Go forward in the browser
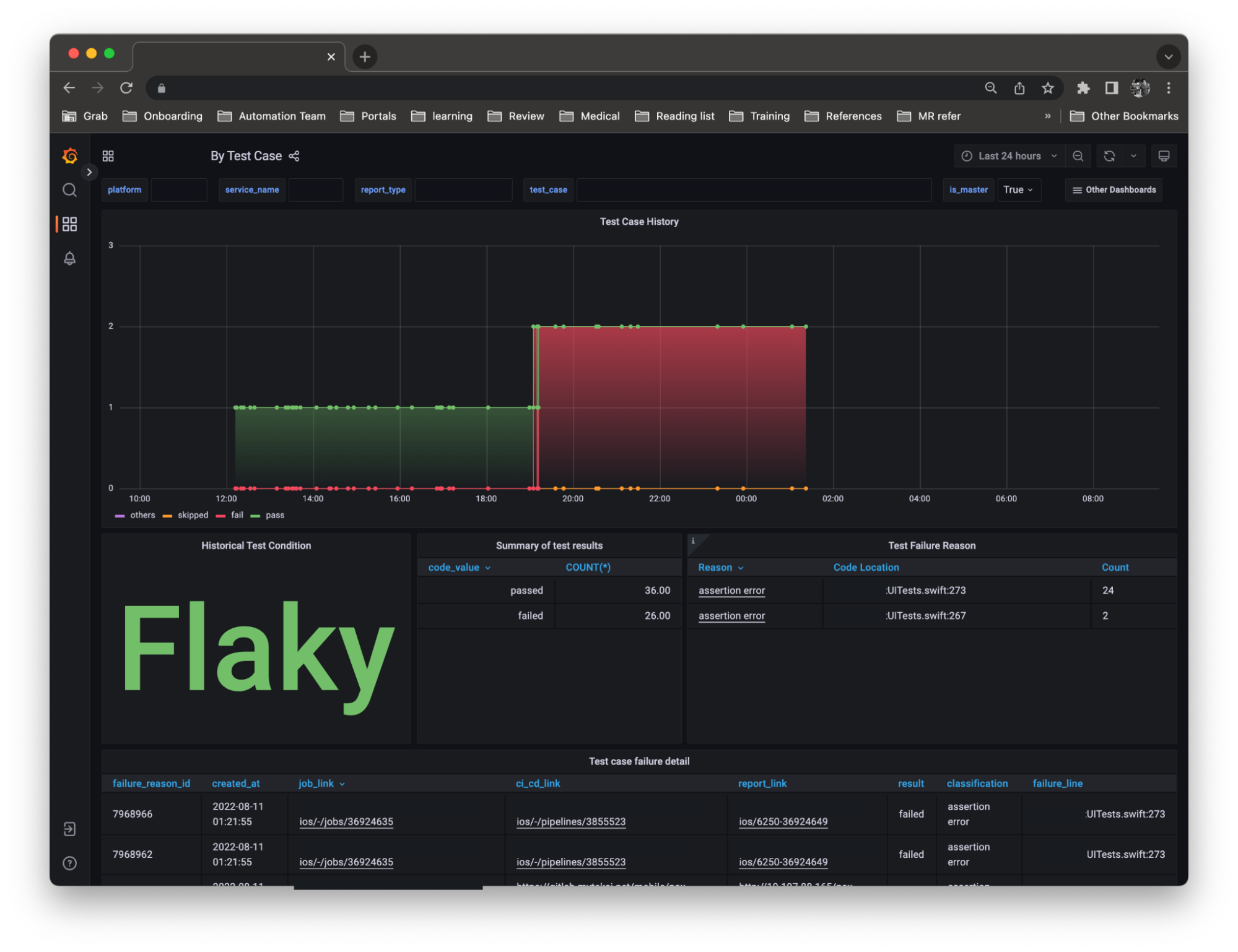Screen dimensions: 1238x952 pyautogui.click(x=98, y=88)
